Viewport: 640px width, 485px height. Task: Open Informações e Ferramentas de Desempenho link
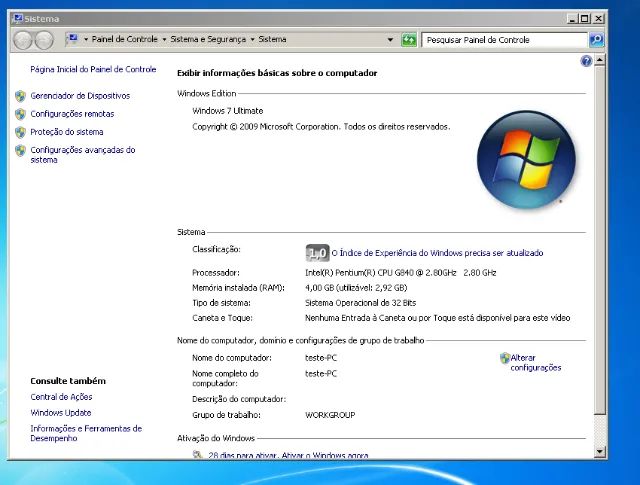pos(86,433)
